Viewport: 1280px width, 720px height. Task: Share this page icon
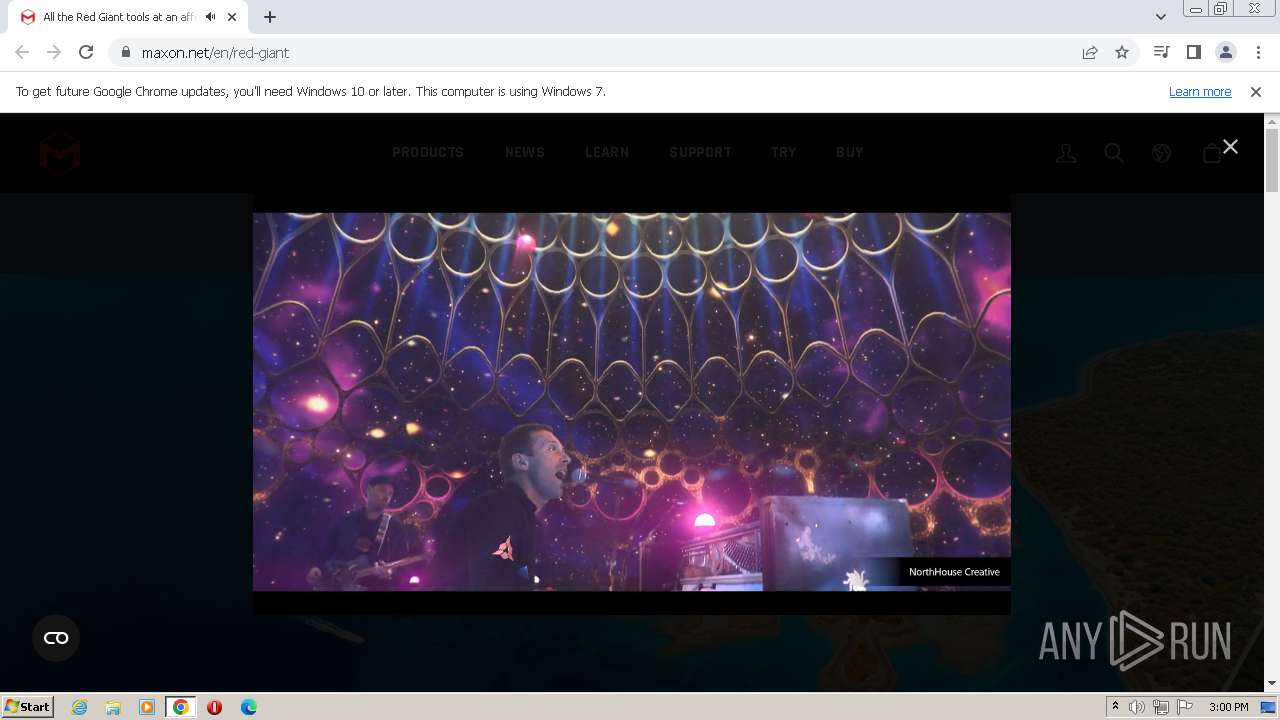pyautogui.click(x=1090, y=52)
